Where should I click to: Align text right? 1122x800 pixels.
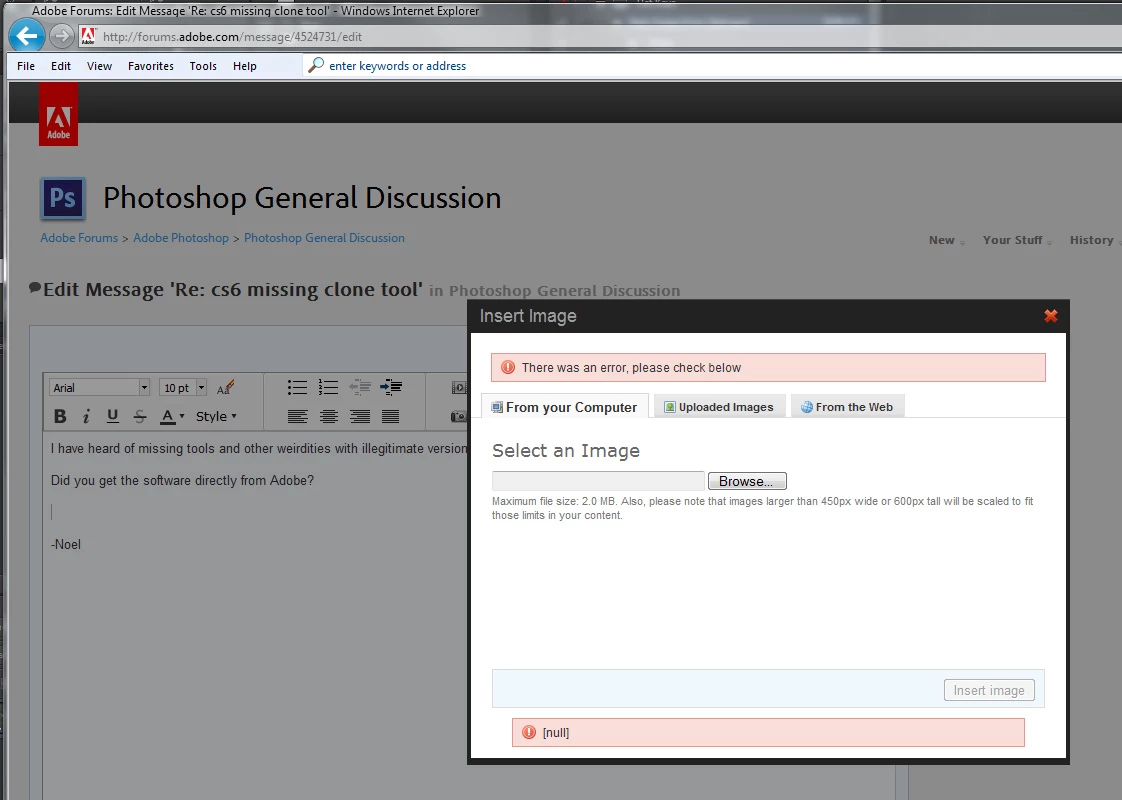pos(360,416)
